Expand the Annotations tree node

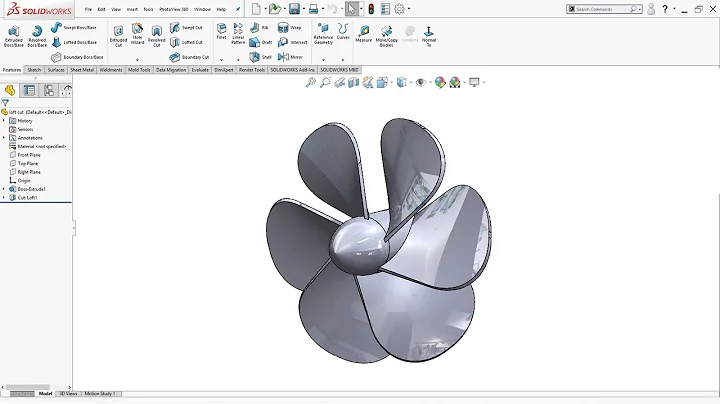pos(4,138)
